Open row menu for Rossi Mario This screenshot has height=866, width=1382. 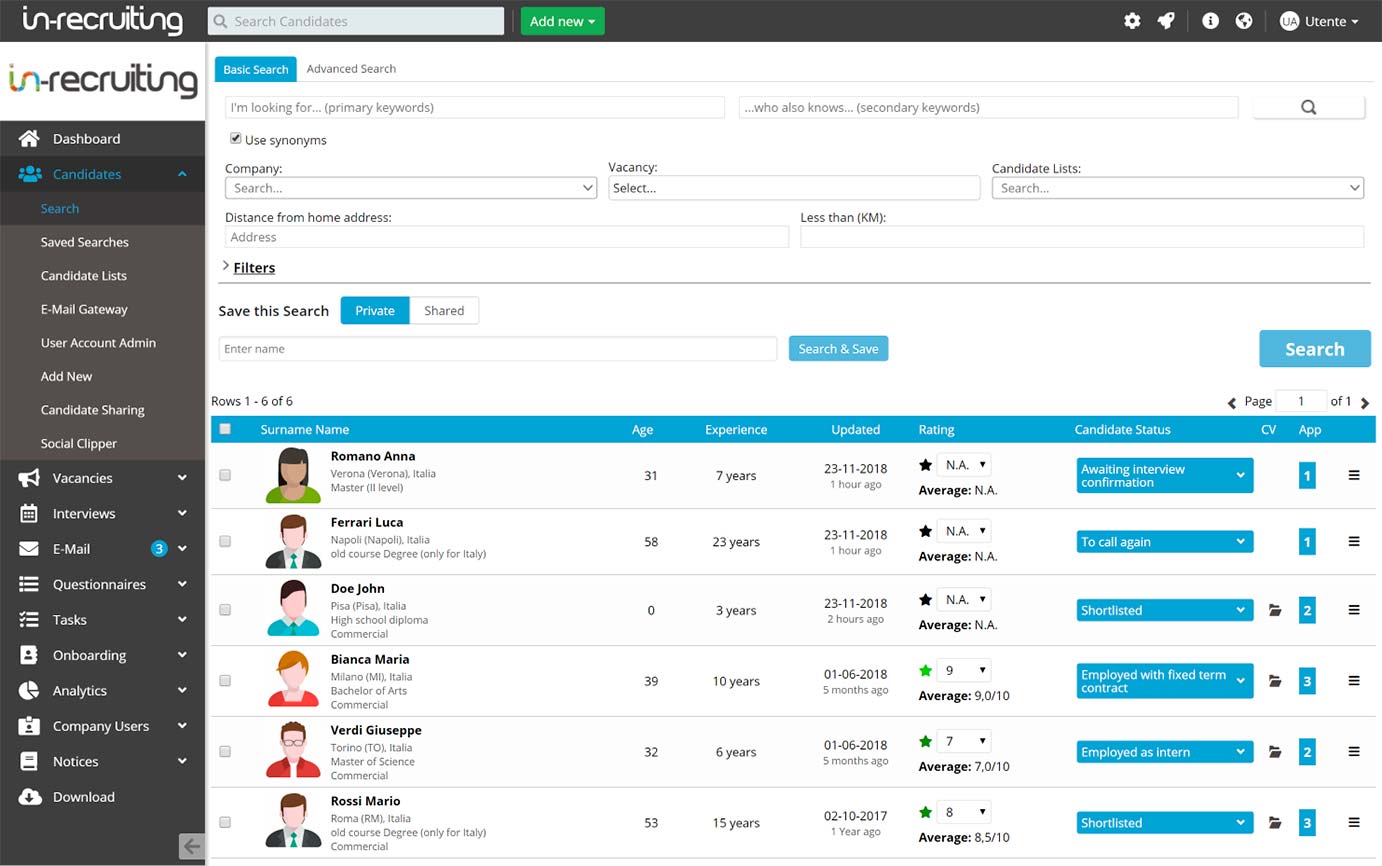tap(1354, 822)
